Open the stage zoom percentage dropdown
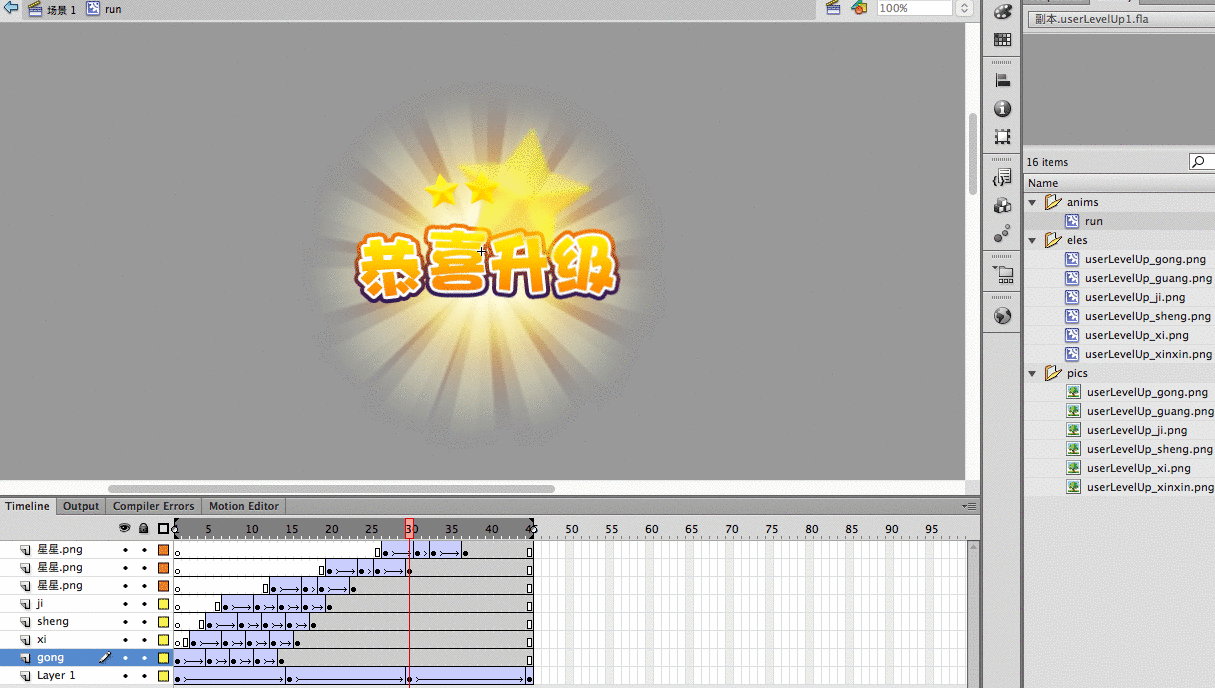This screenshot has width=1215, height=688. [x=964, y=8]
